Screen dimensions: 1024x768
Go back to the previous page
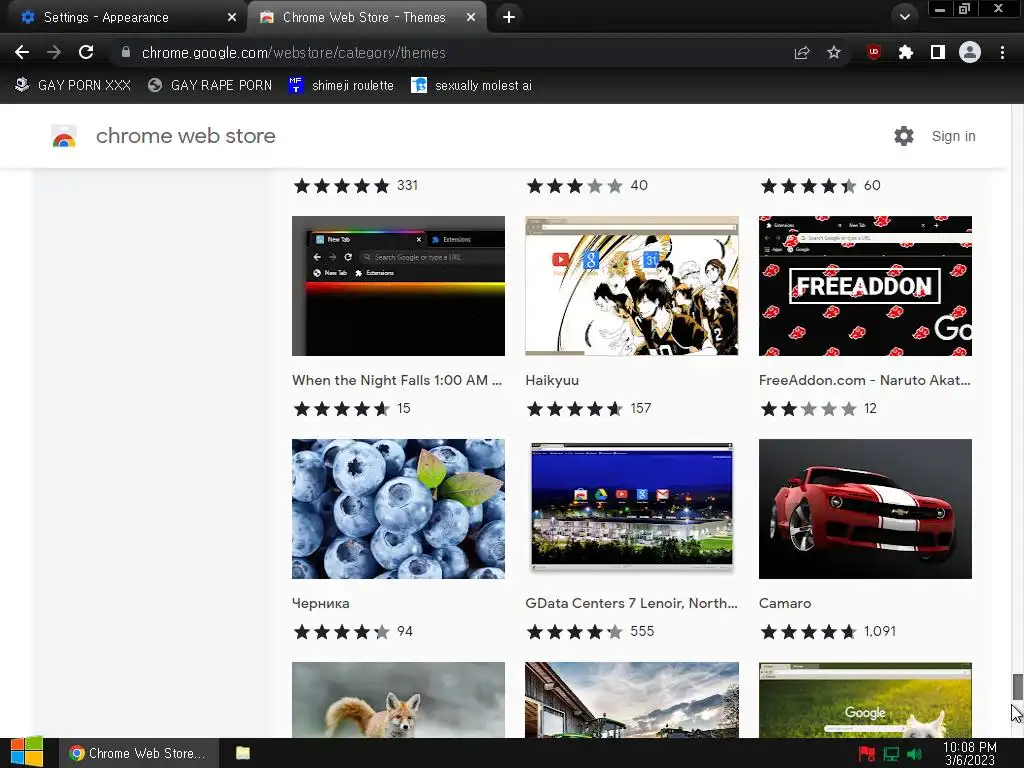22,52
